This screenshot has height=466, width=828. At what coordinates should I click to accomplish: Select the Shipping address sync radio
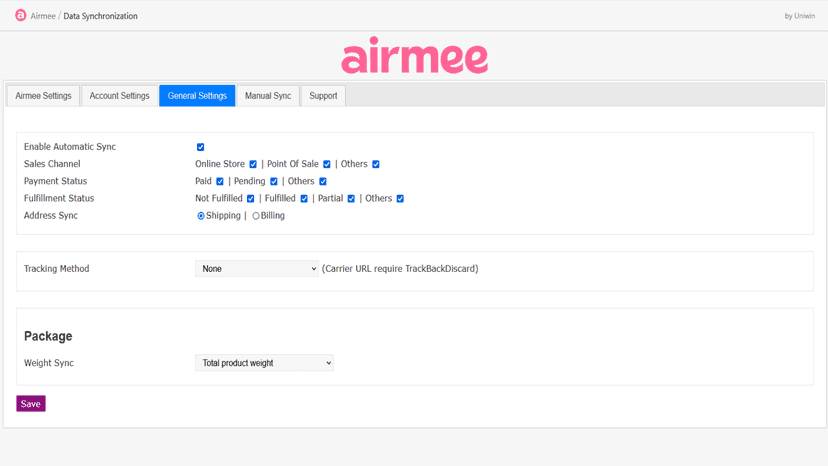(201, 216)
